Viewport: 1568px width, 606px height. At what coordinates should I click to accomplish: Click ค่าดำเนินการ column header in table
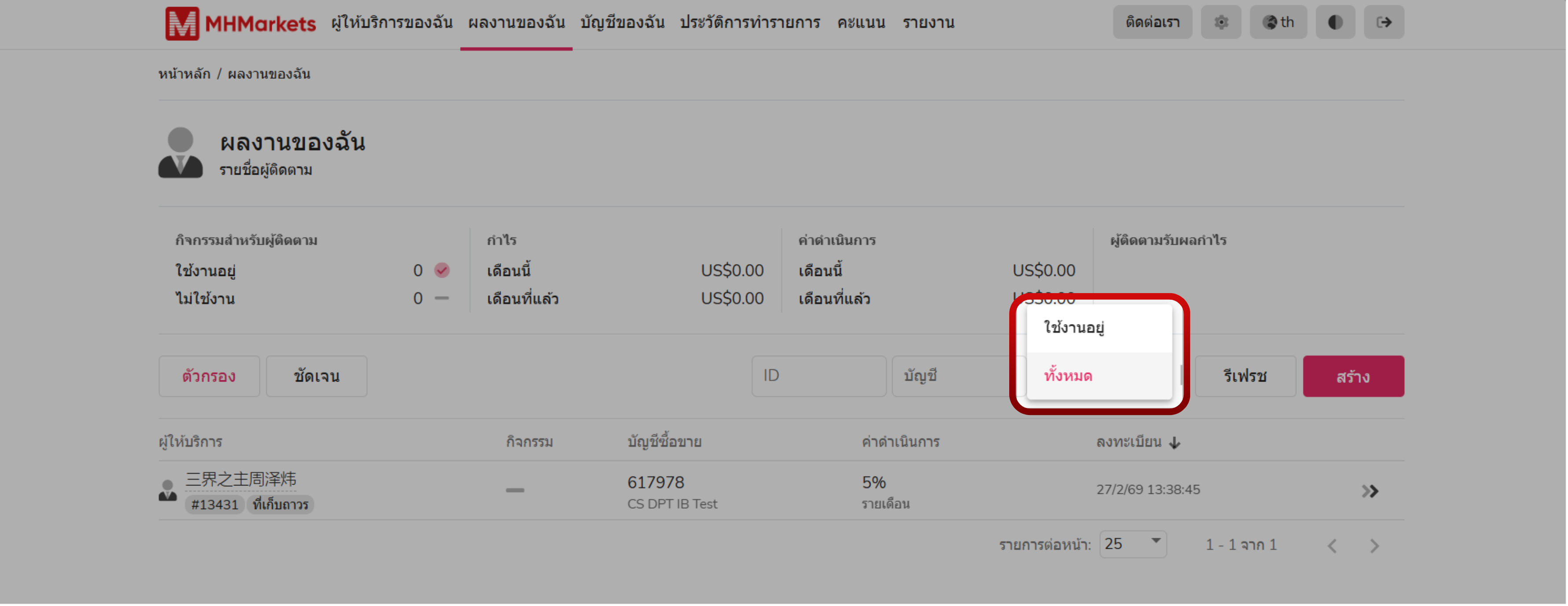click(x=900, y=442)
